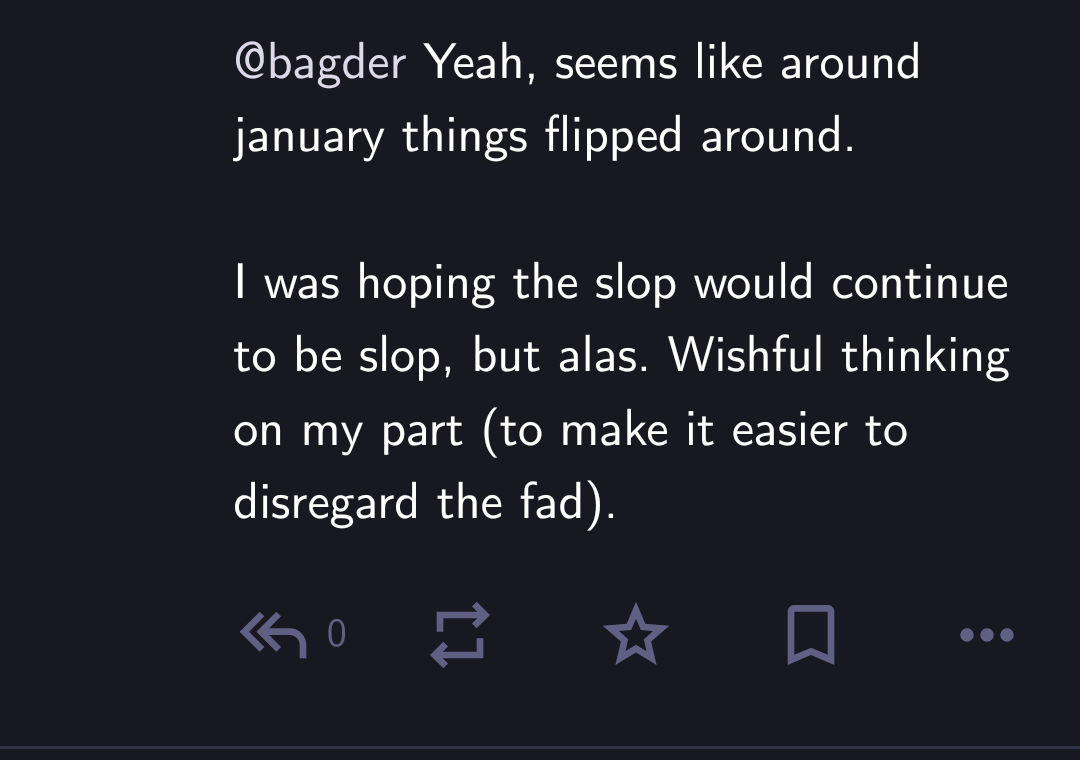This screenshot has width=1080, height=760.
Task: Click the word "january" in the post
Action: (x=308, y=137)
